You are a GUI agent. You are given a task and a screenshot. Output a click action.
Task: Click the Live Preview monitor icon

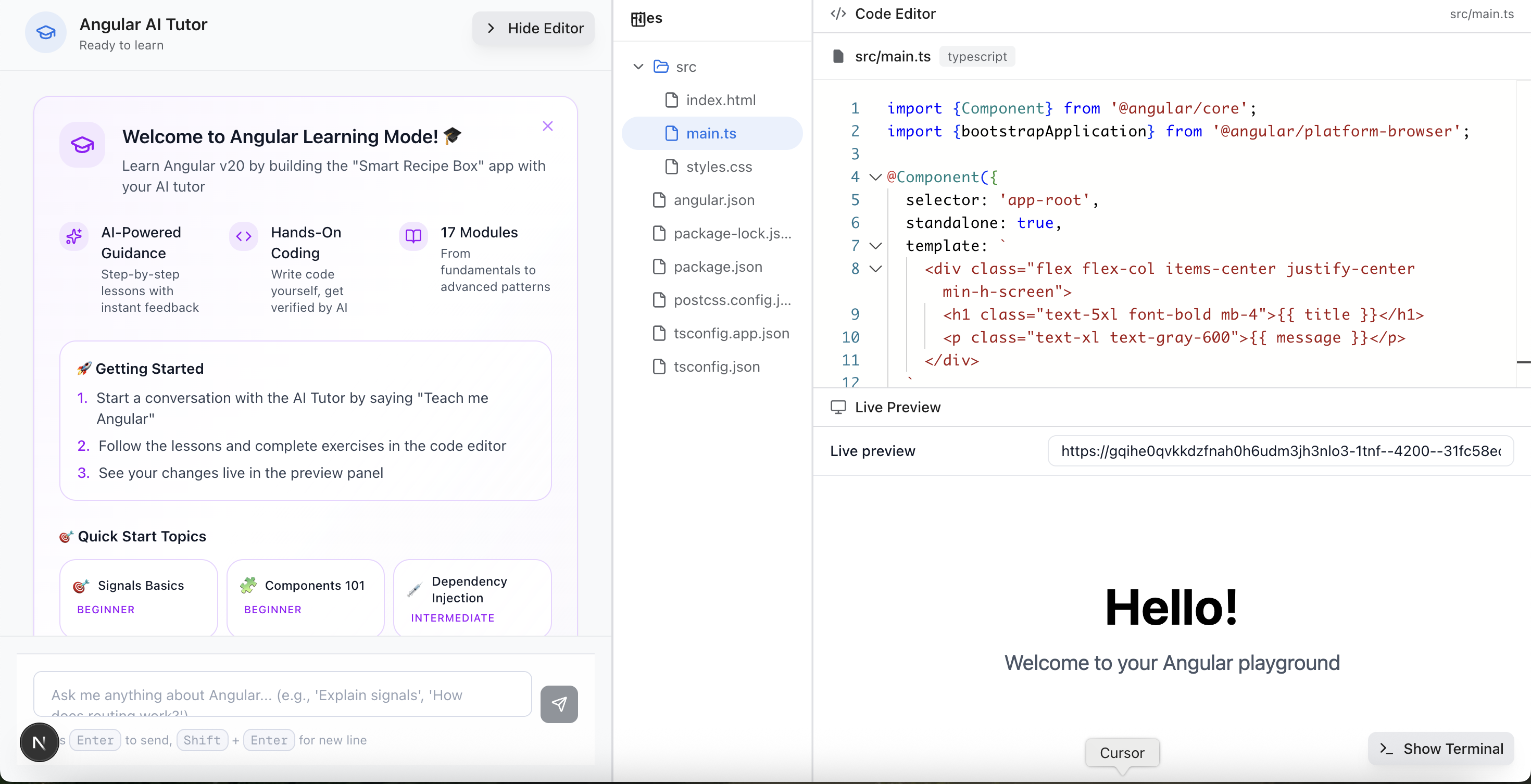tap(838, 408)
